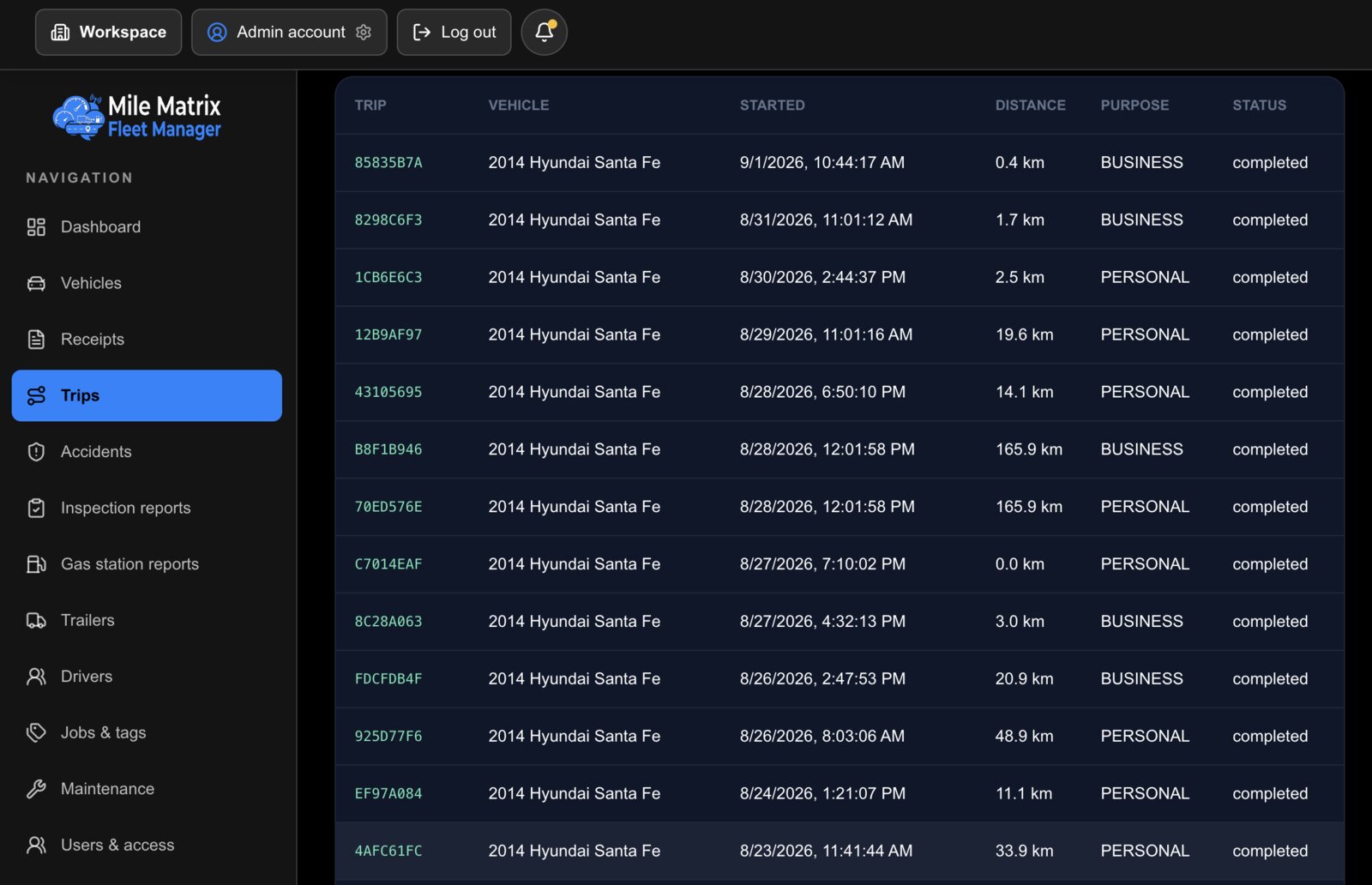Open the notifications bell
Screen dimensions: 1372x885
(544, 32)
